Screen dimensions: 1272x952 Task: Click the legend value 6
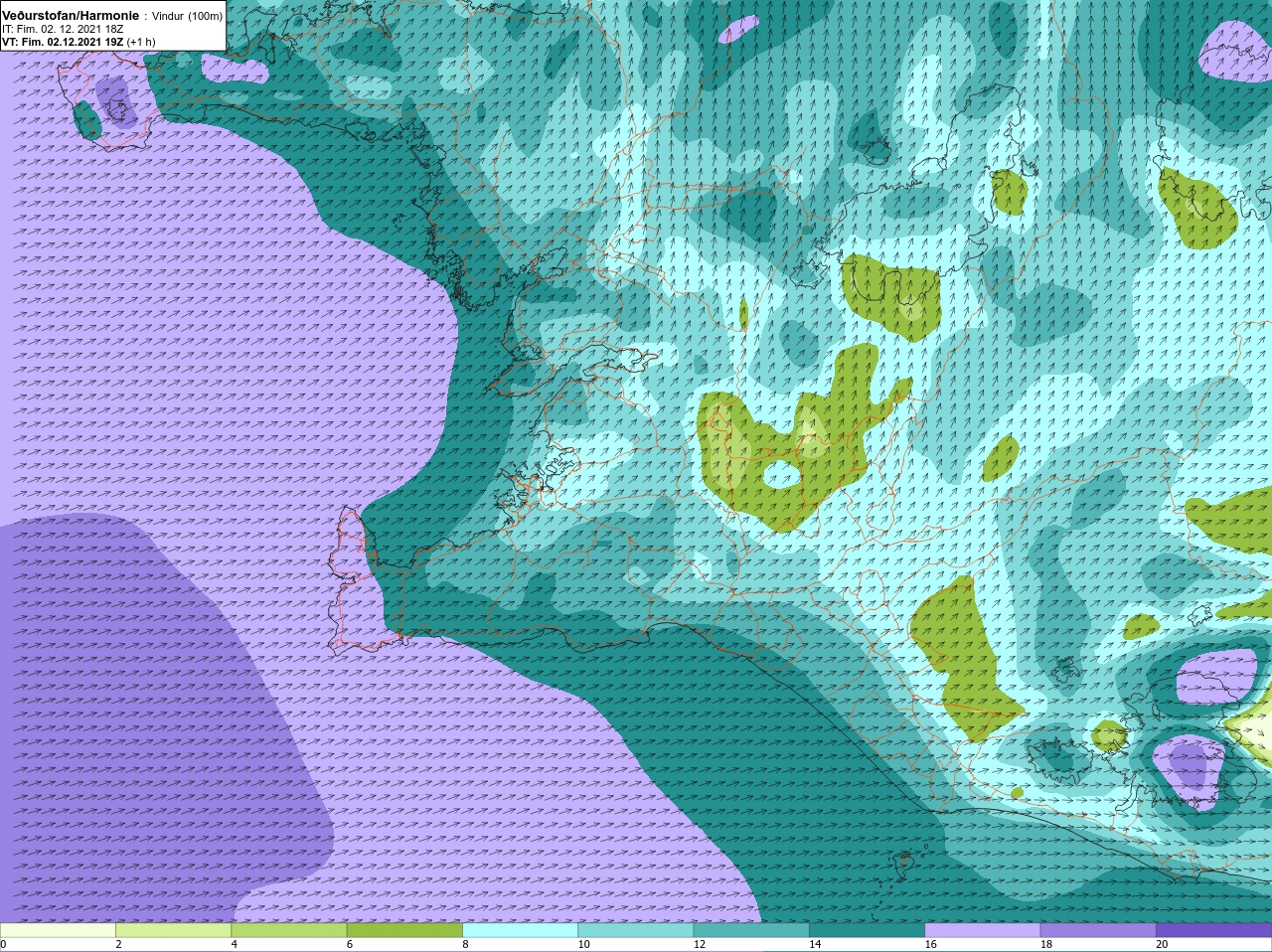pyautogui.click(x=350, y=945)
